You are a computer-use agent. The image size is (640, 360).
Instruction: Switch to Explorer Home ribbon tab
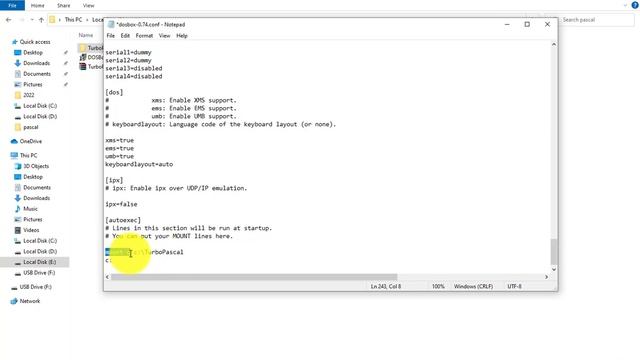click(38, 6)
